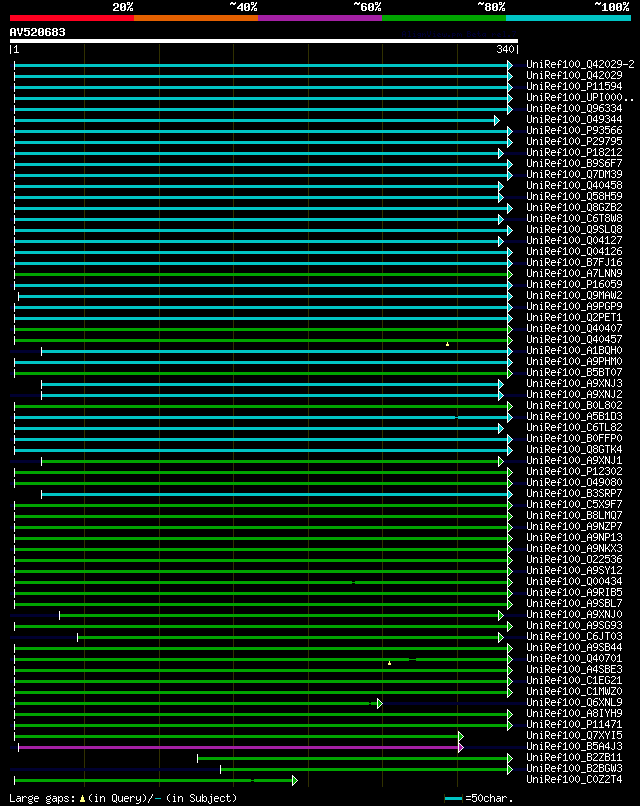
Task: Click the arrowhead ending the C0Z2T4 alignment
Action: tap(295, 780)
